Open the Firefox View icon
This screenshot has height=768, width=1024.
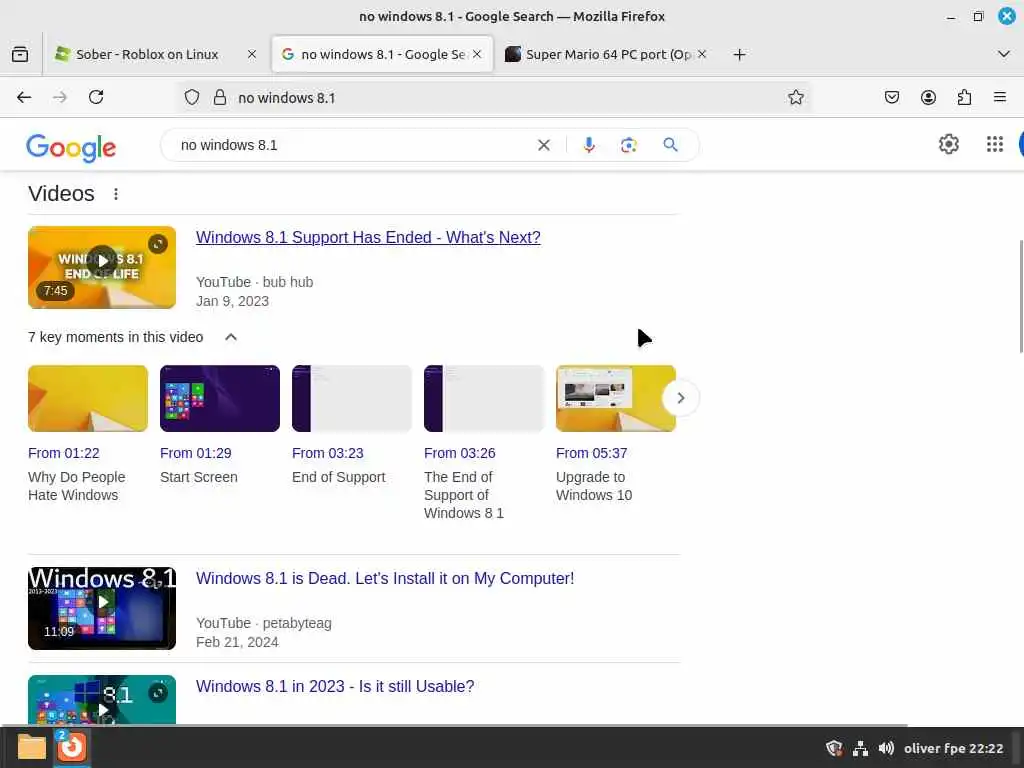point(20,54)
